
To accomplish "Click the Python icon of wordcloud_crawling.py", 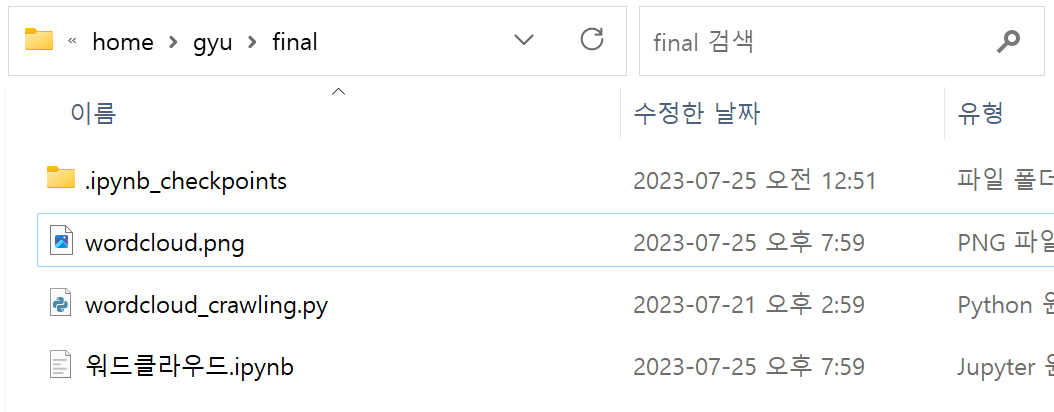I will [61, 304].
